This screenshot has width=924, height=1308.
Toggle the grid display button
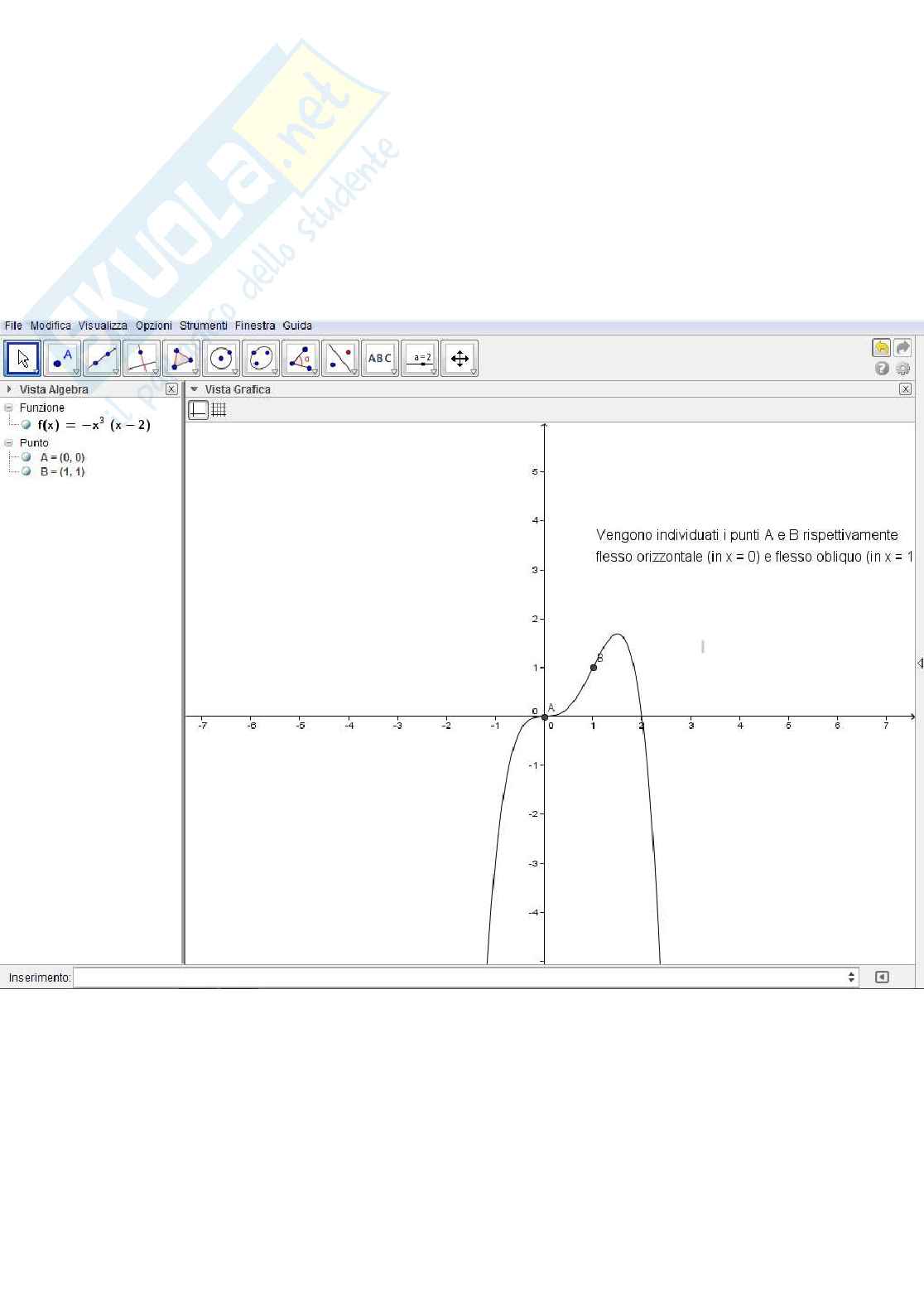click(219, 409)
